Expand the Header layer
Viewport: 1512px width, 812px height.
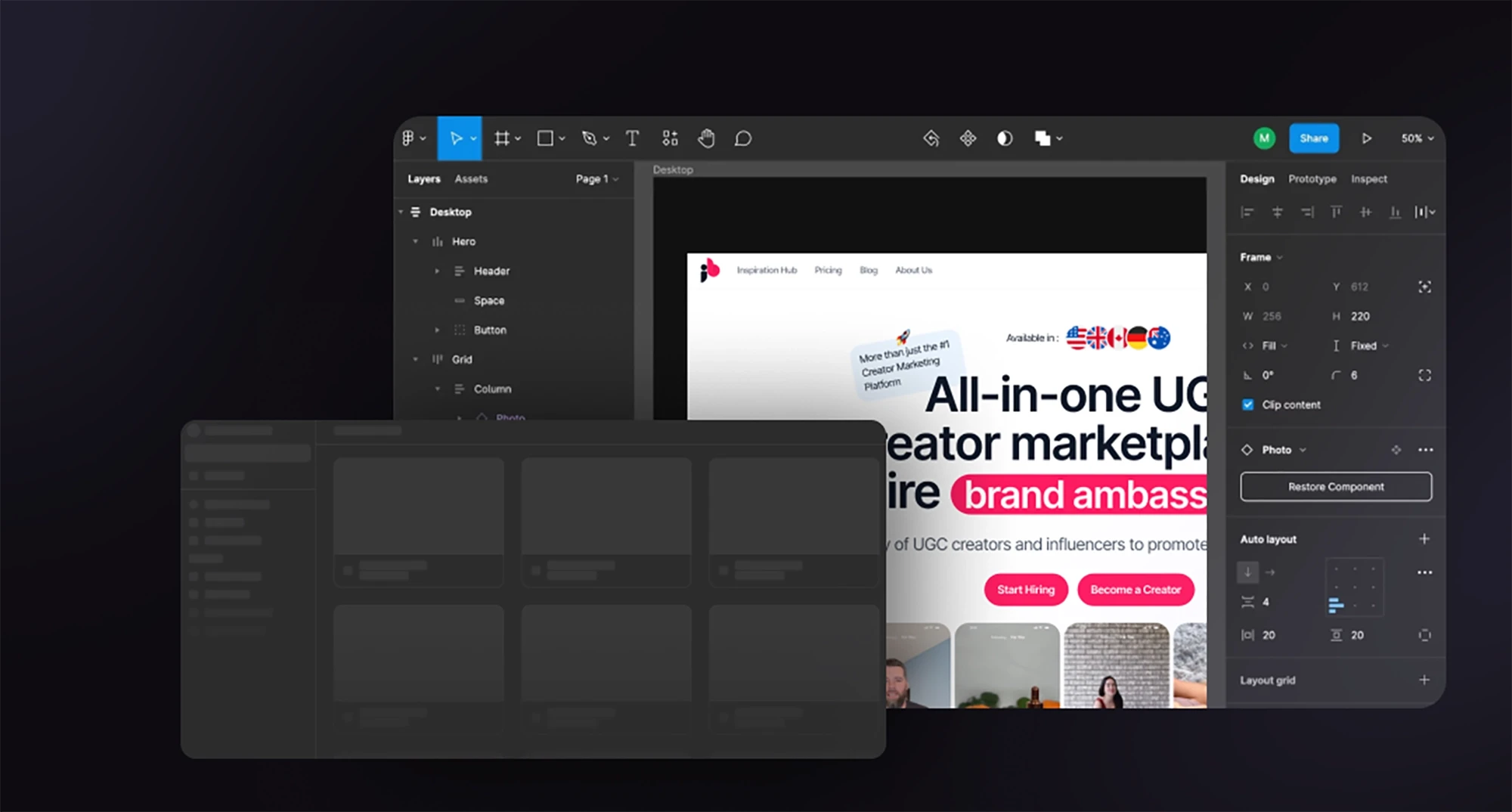(437, 271)
